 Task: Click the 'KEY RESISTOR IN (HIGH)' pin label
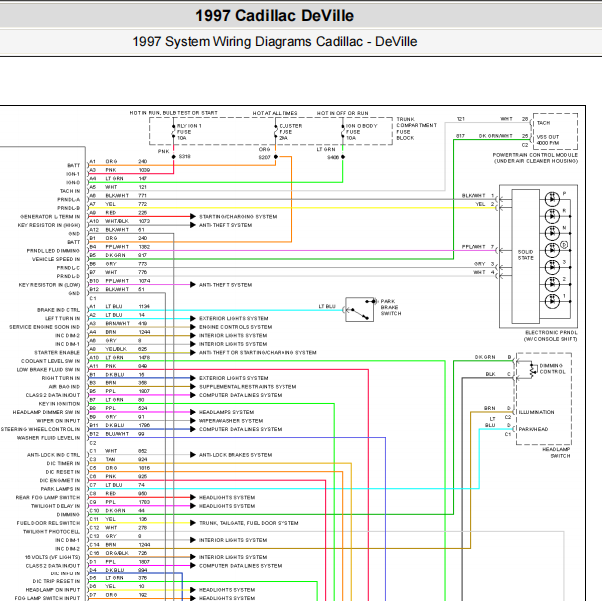tap(49, 225)
